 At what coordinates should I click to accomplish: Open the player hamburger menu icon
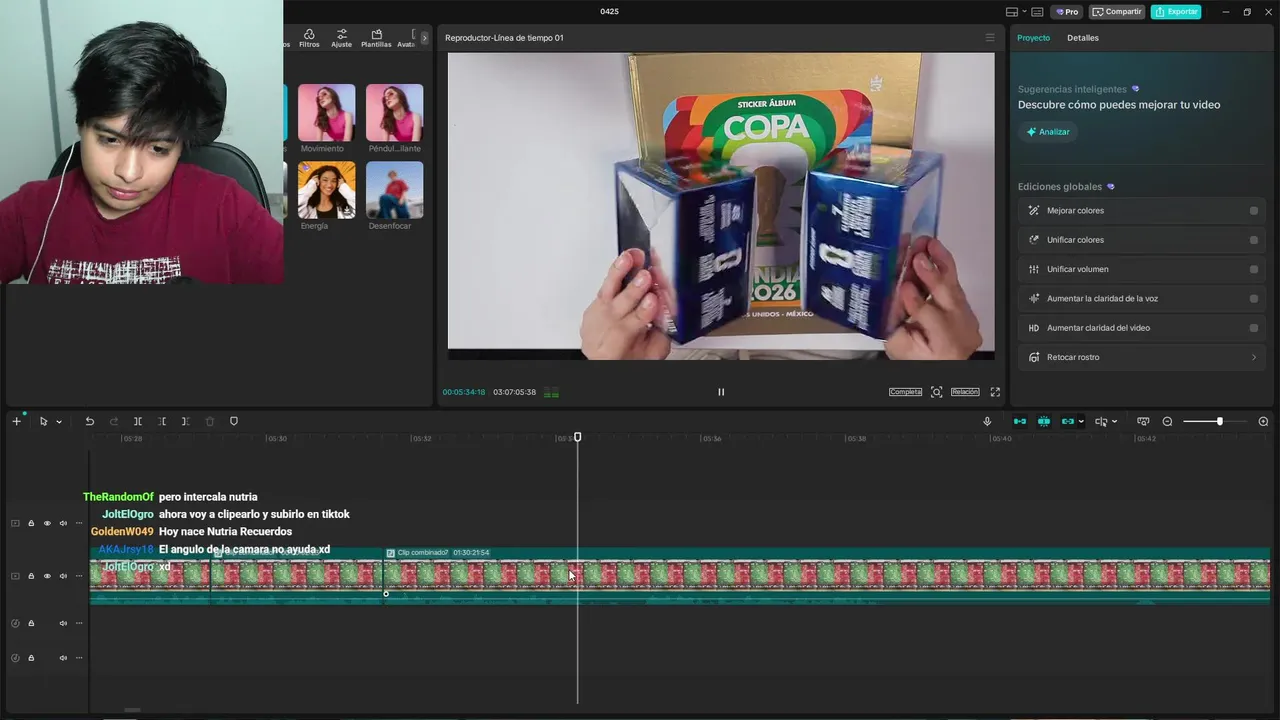click(990, 38)
